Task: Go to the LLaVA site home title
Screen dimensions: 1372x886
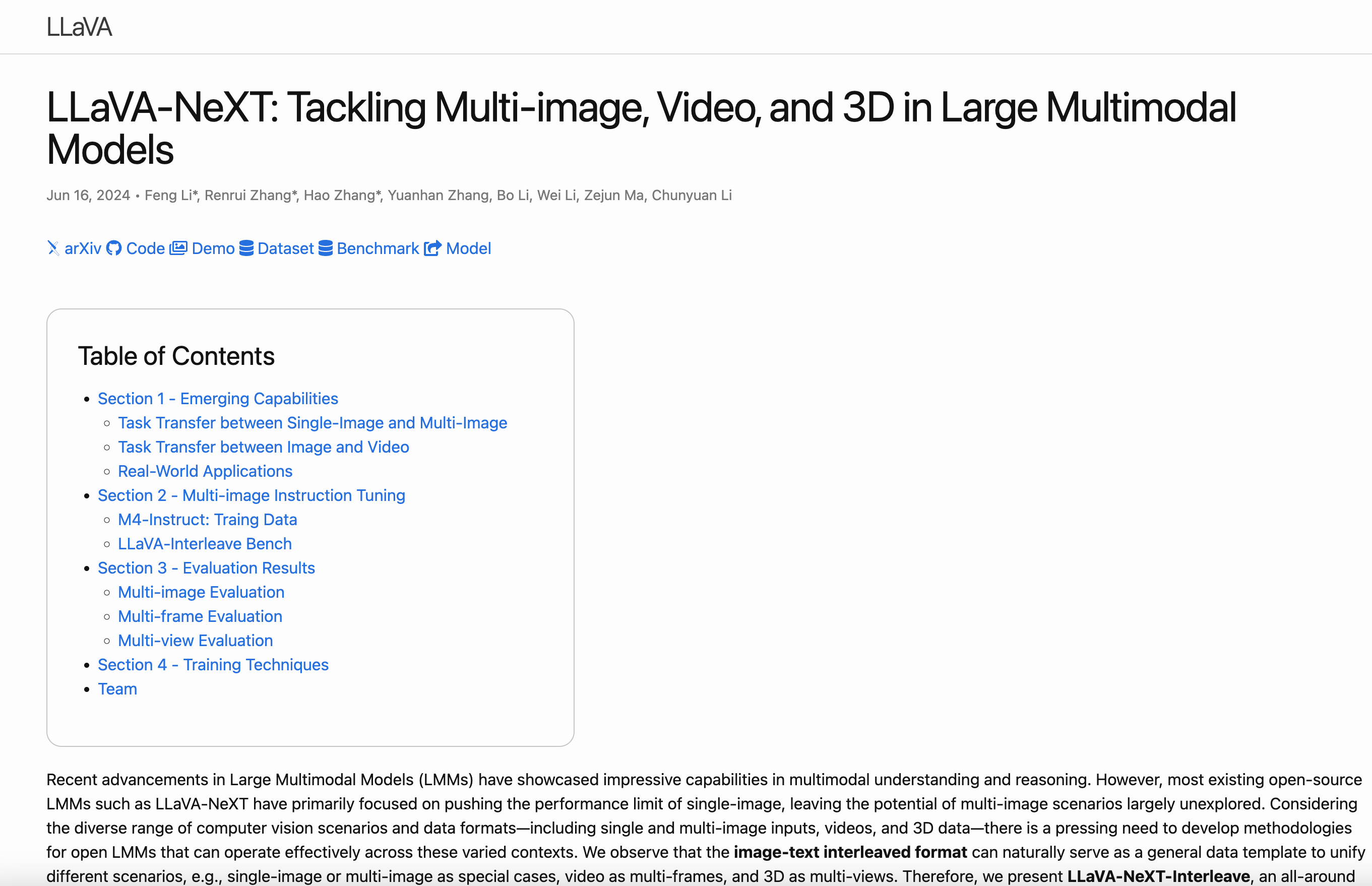Action: (x=79, y=27)
